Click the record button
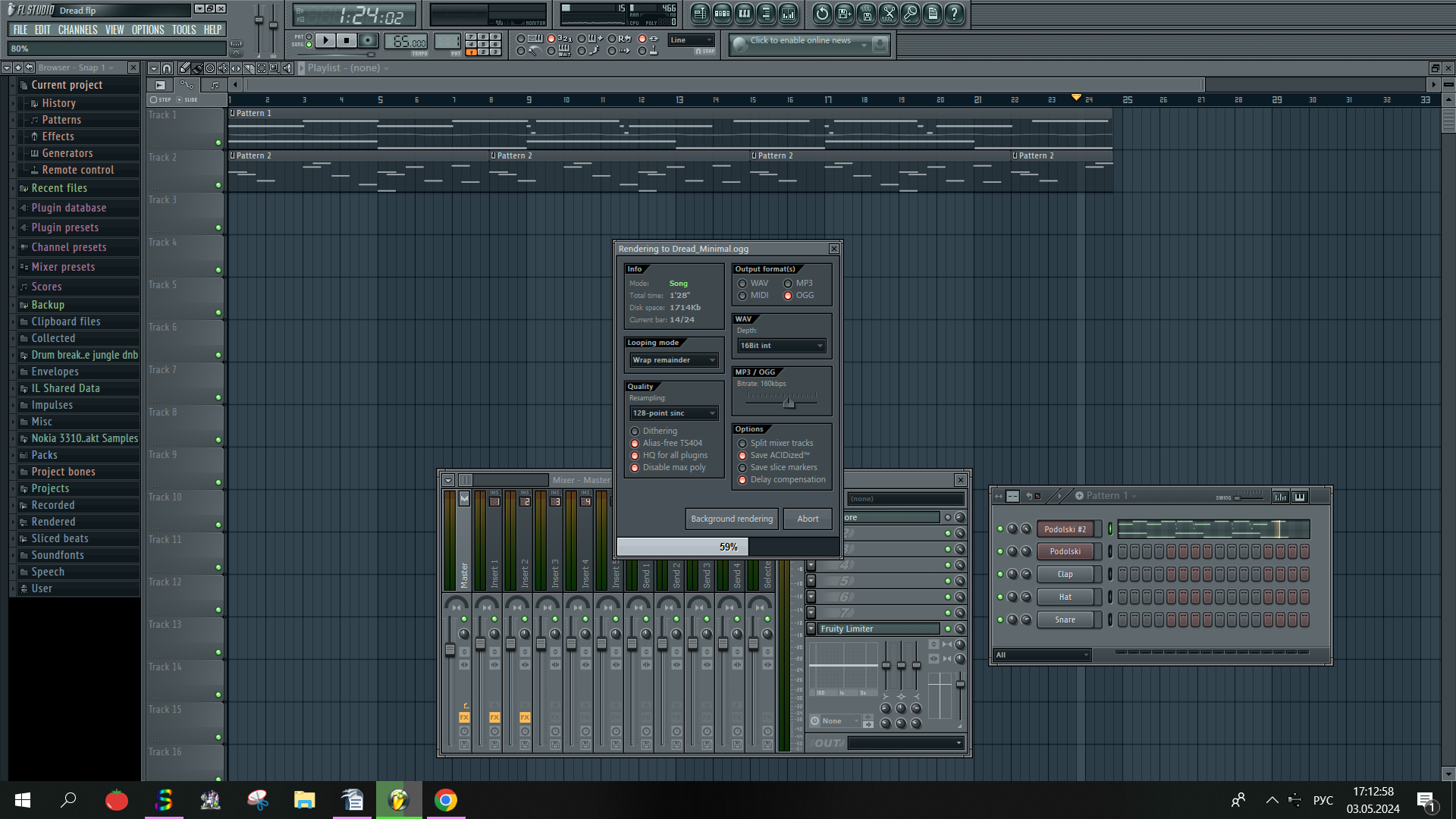This screenshot has width=1456, height=819. 368,41
